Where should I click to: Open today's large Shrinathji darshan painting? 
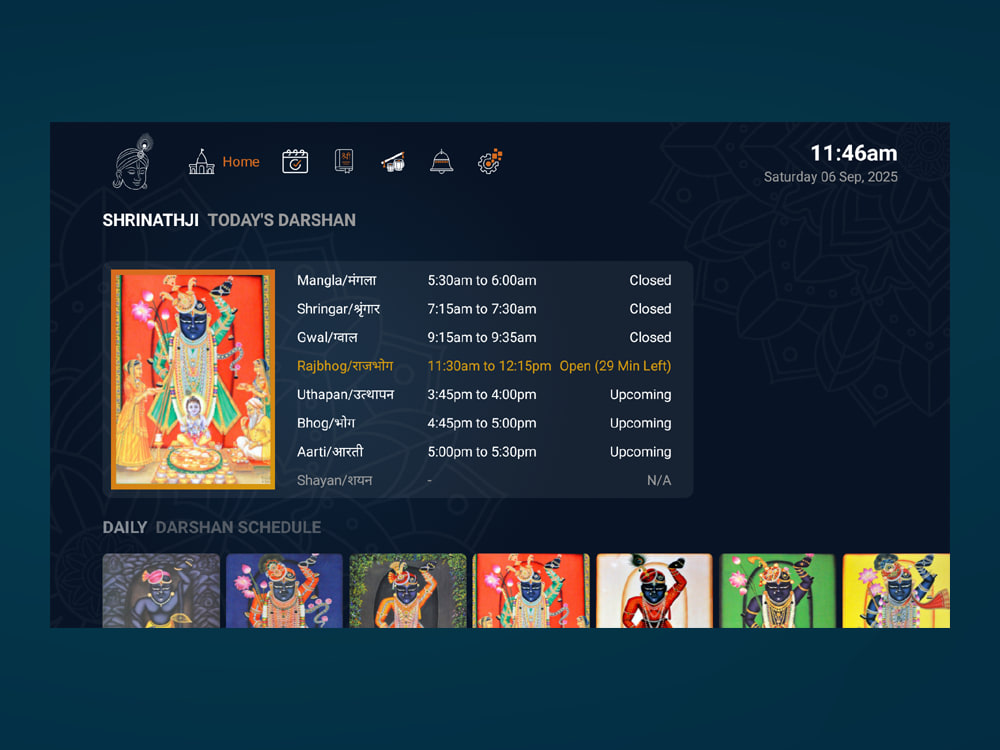(193, 379)
